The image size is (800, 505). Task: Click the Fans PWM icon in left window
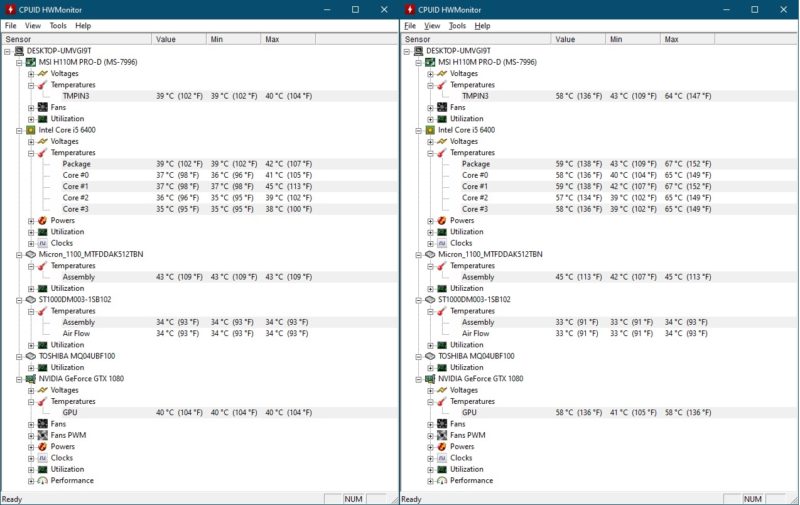pyautogui.click(x=42, y=435)
